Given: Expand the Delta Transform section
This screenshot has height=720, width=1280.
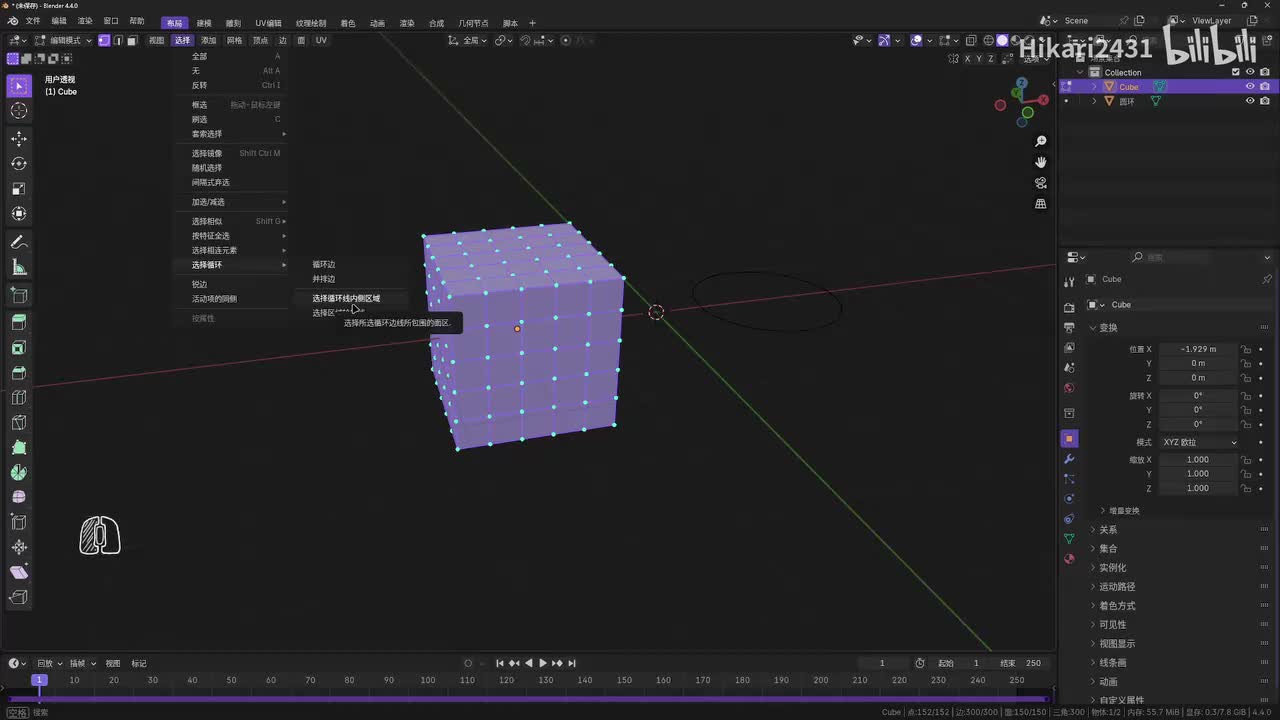Looking at the screenshot, I should [1124, 510].
